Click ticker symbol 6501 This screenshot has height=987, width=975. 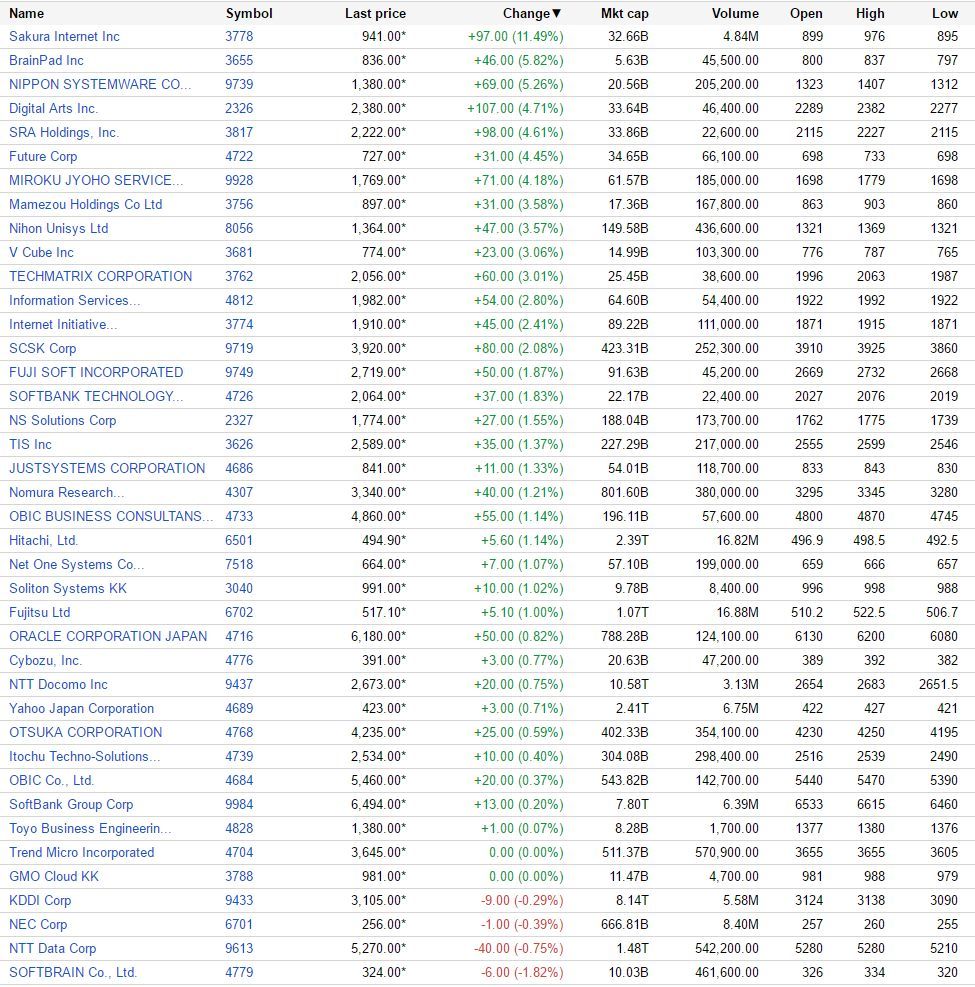(239, 540)
